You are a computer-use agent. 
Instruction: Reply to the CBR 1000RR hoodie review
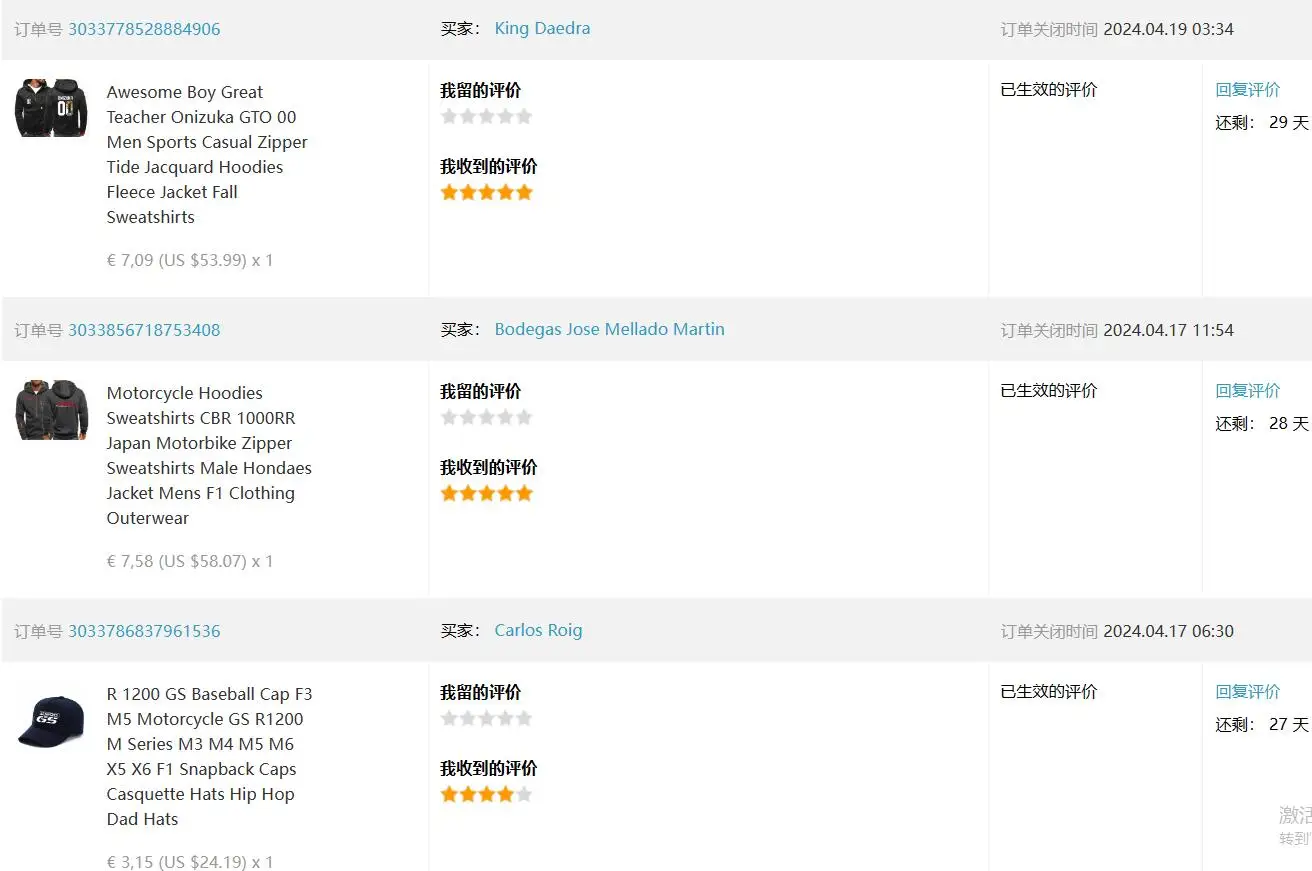pos(1247,391)
